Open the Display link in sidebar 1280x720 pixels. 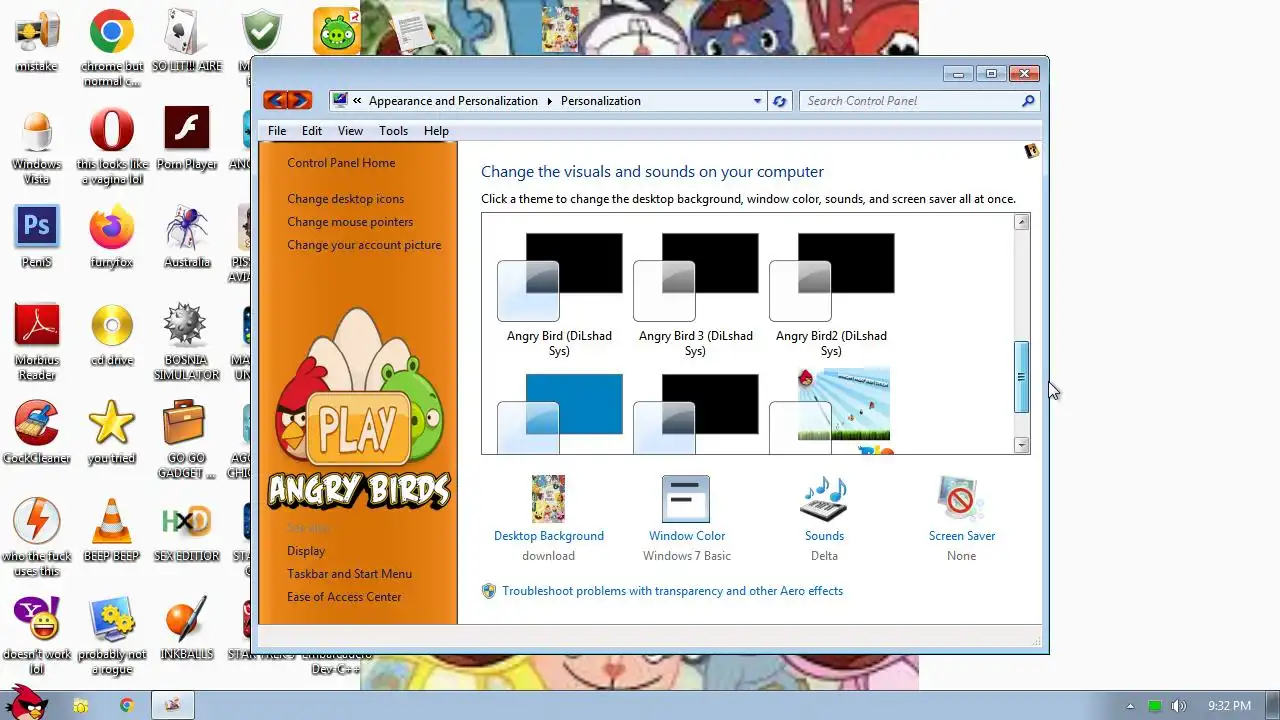306,551
